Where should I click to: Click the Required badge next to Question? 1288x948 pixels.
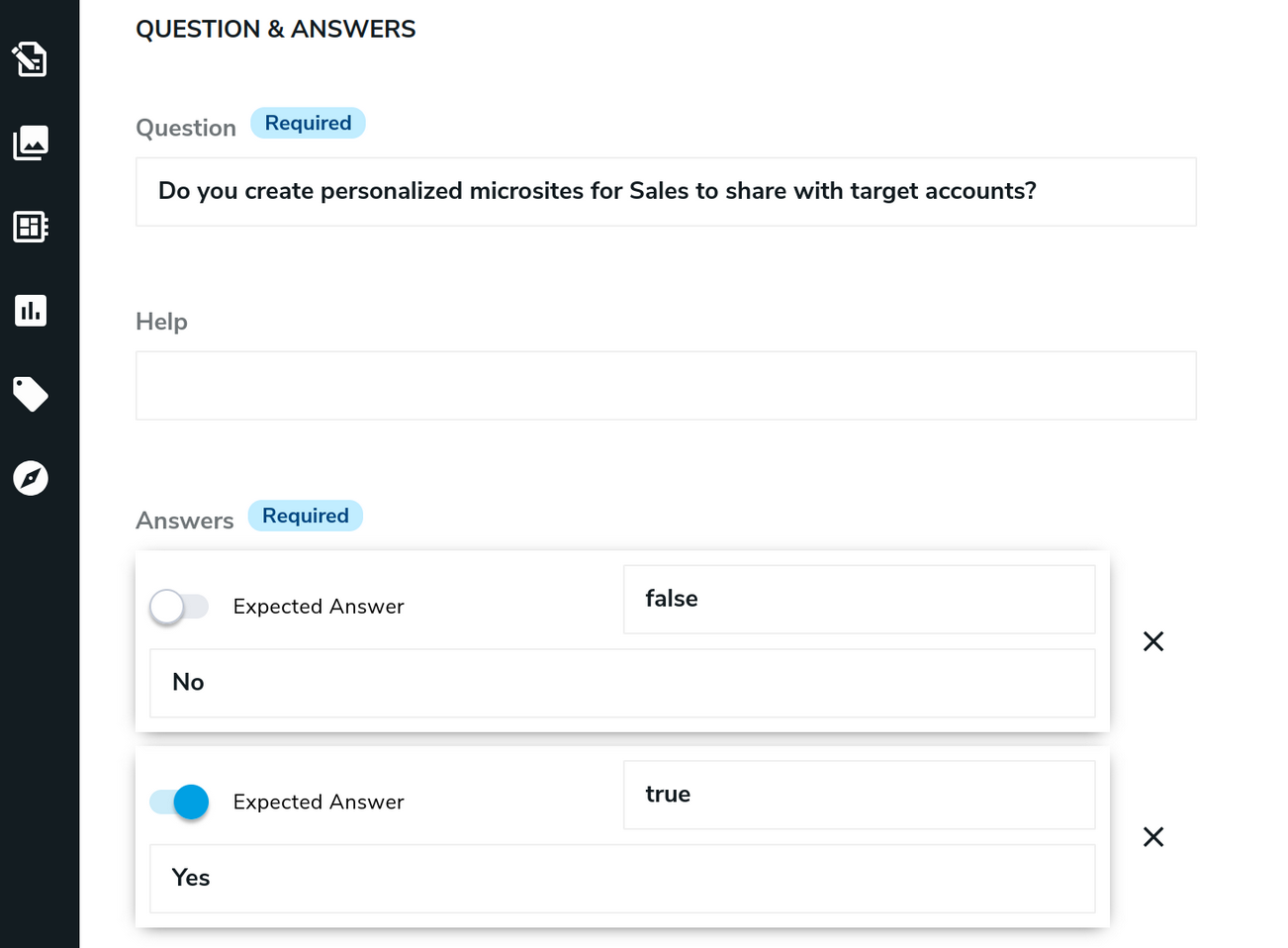[x=308, y=123]
